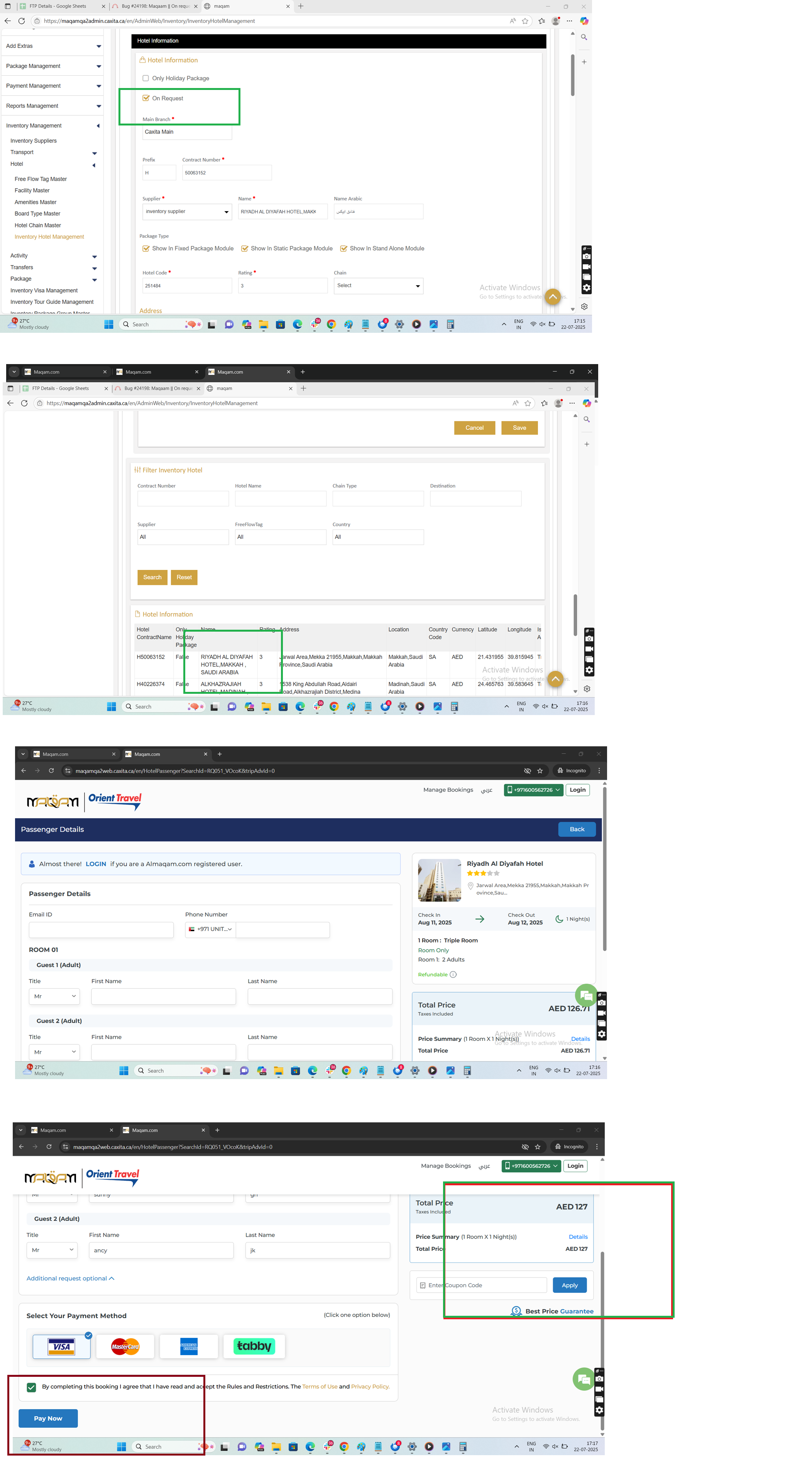Click the orange scroll-to-top arrow button
This screenshot has height=1471, width=812.
pos(552,297)
